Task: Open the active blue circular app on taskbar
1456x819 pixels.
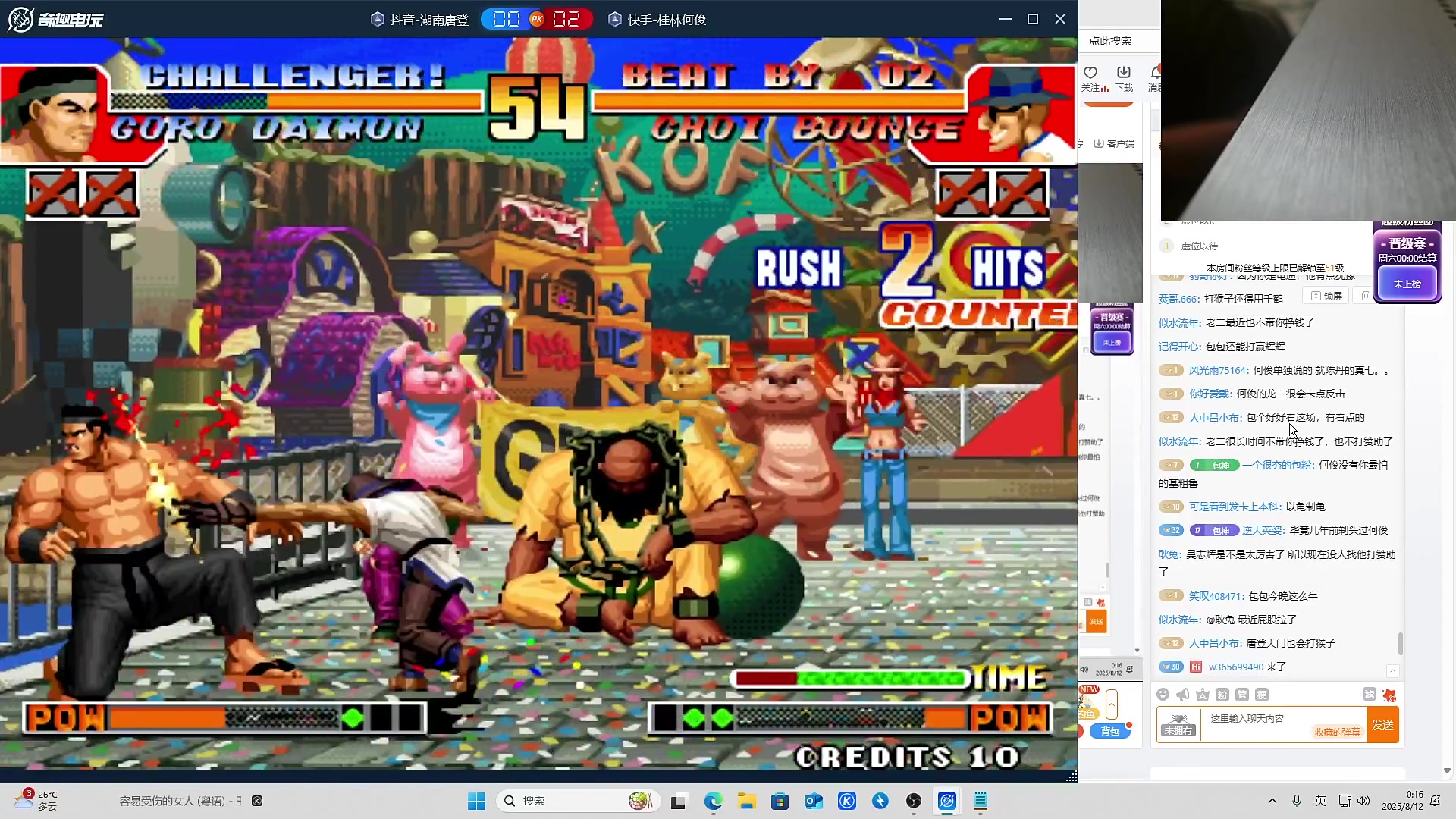Action: [x=947, y=801]
